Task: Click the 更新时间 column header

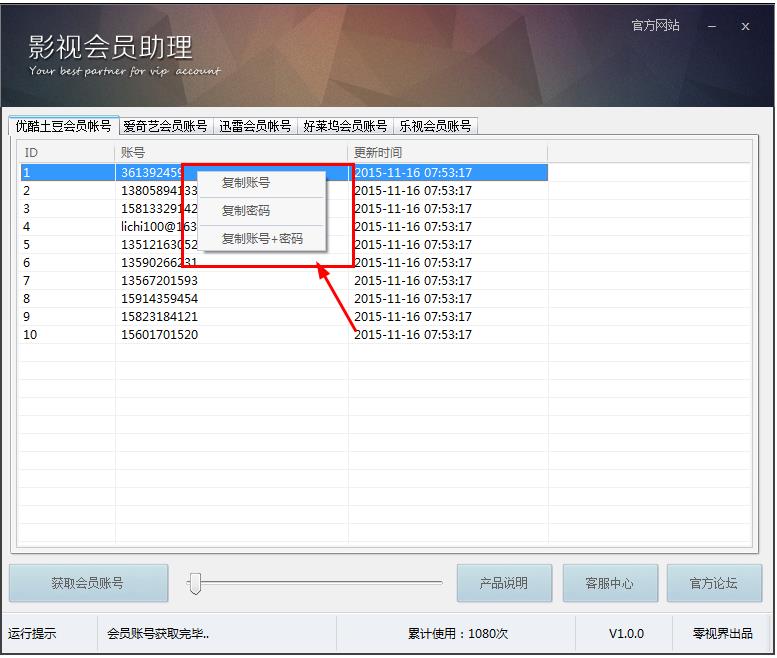Action: [x=447, y=153]
